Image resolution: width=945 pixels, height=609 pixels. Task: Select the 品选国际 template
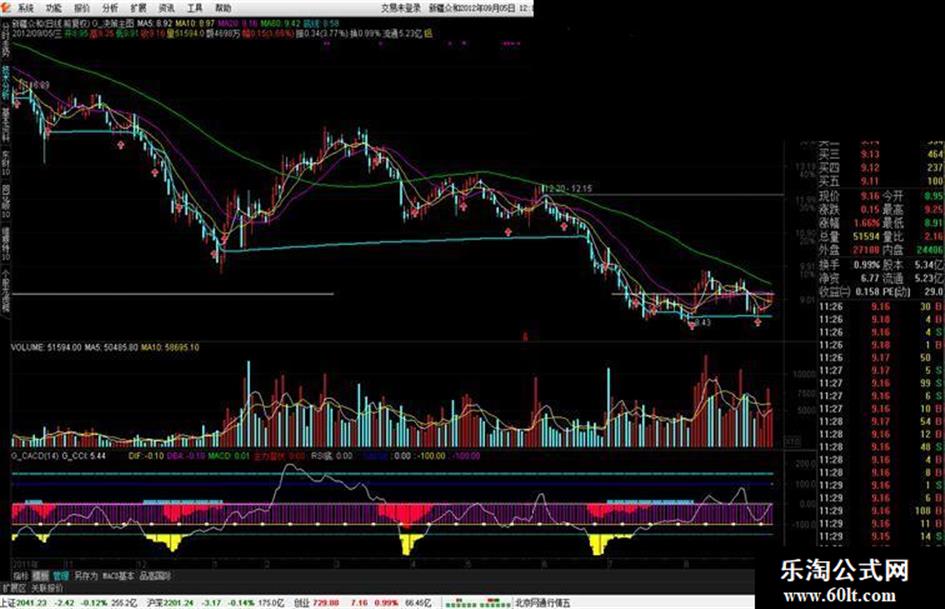tap(155, 576)
